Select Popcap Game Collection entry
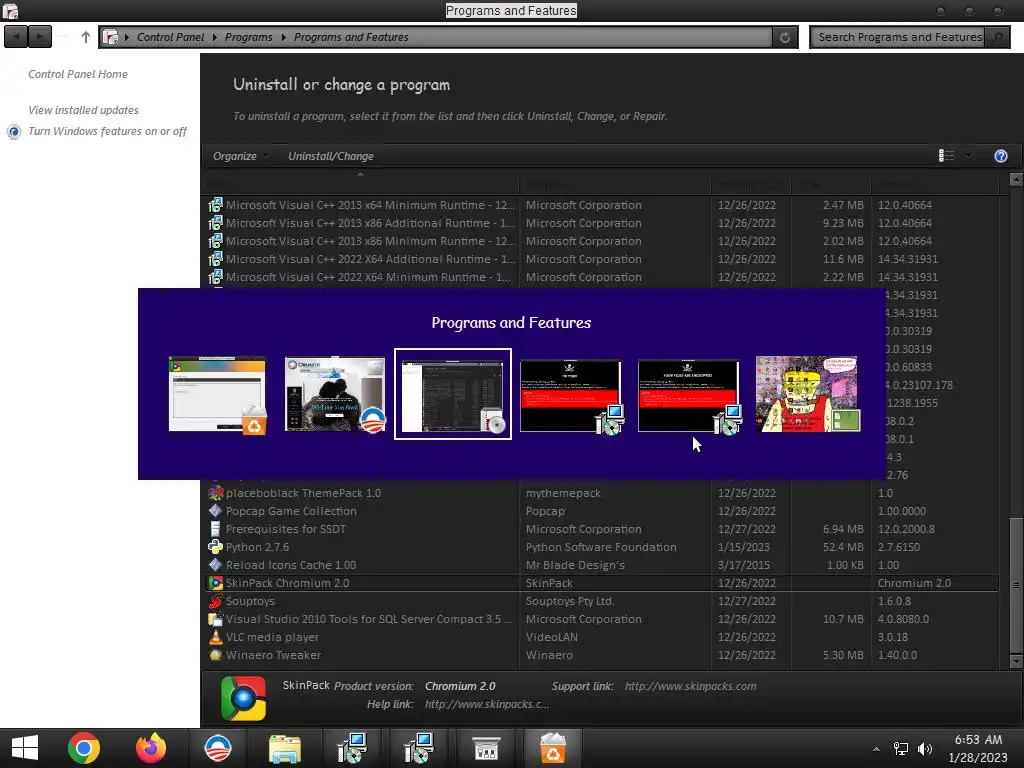1024x768 pixels. click(x=602, y=511)
